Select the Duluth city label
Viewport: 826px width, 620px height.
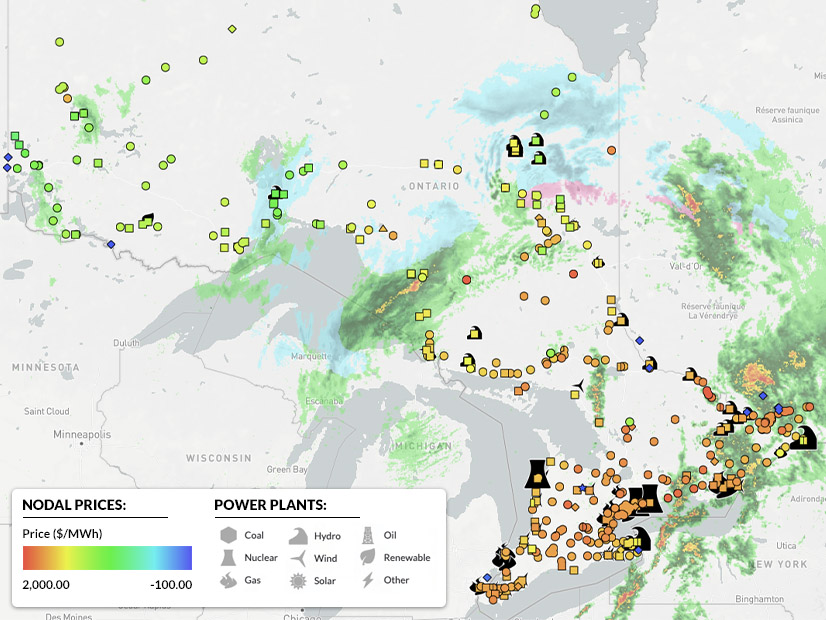click(153, 342)
